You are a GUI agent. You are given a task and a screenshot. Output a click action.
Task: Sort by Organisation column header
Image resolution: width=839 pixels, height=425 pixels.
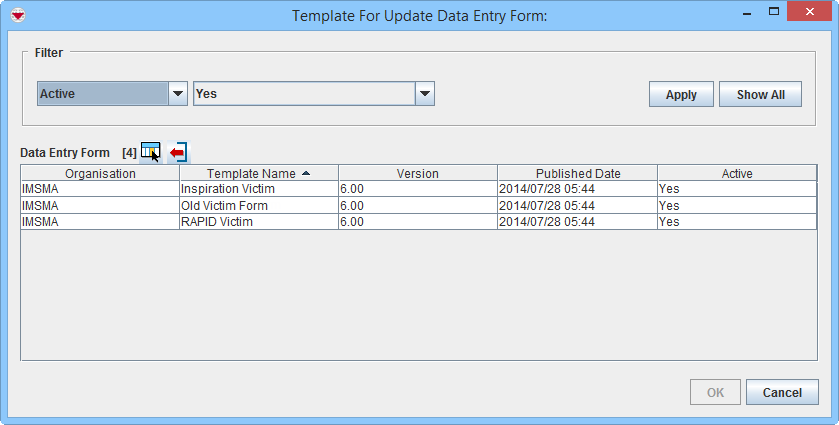(100, 173)
